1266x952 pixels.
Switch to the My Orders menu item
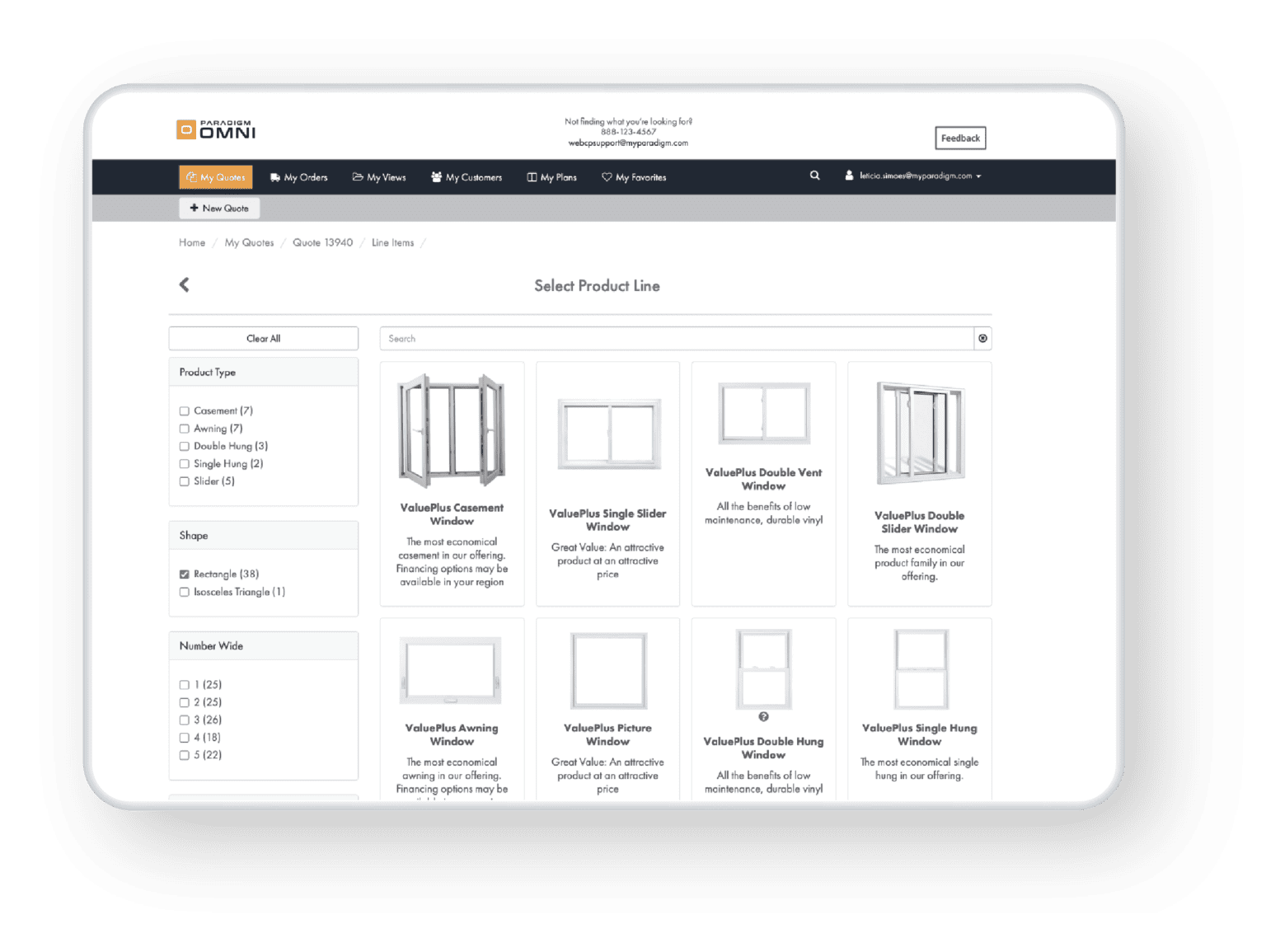click(x=305, y=176)
